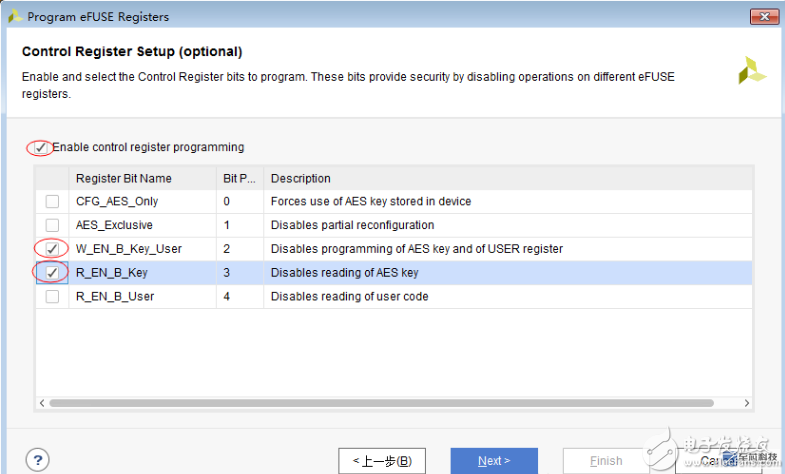Viewport: 785px width, 474px height.
Task: Uncheck the W_EN_B_Key_User checkbox
Action: coord(52,249)
